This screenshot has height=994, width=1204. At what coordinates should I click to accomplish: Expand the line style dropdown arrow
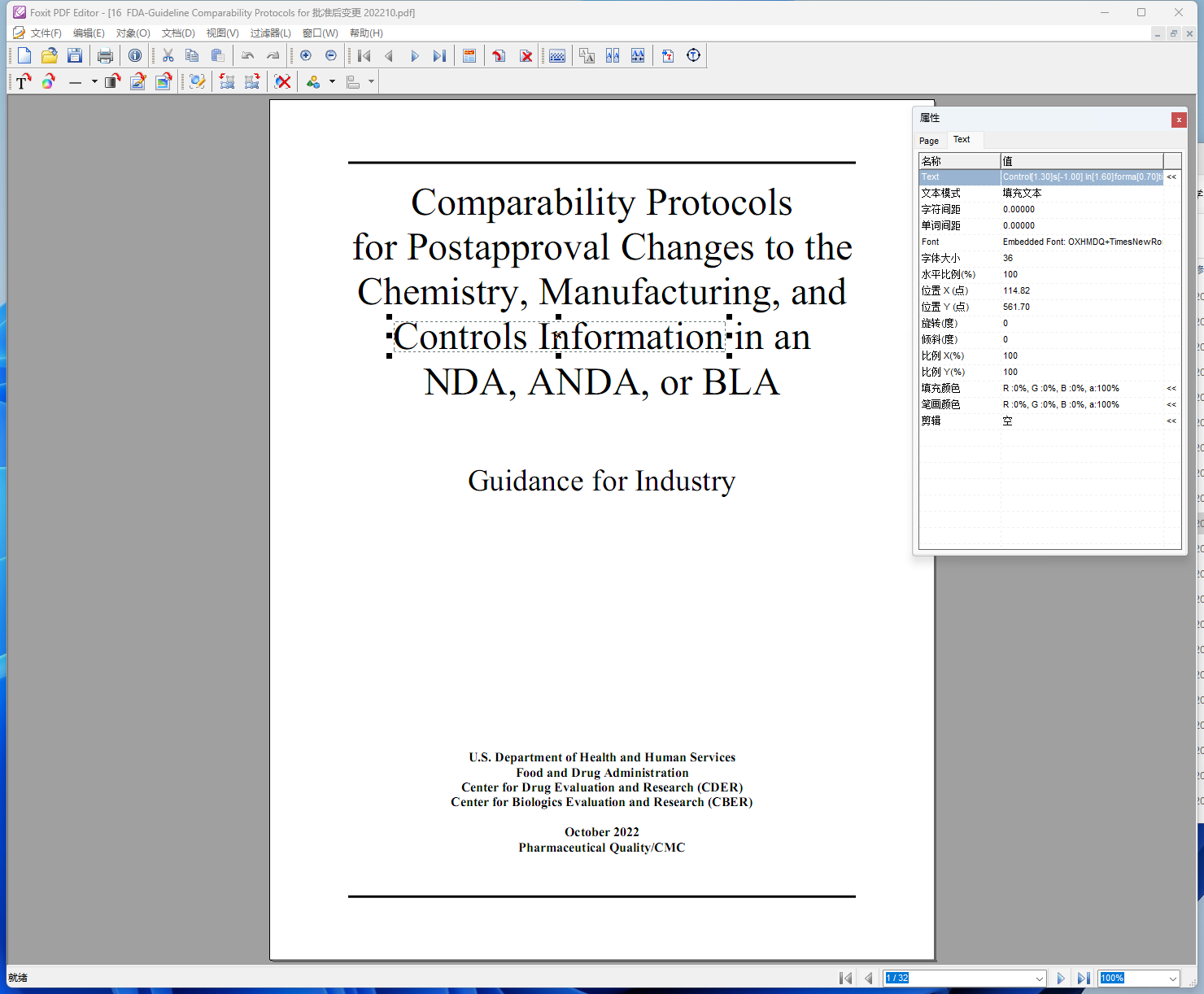[x=94, y=81]
